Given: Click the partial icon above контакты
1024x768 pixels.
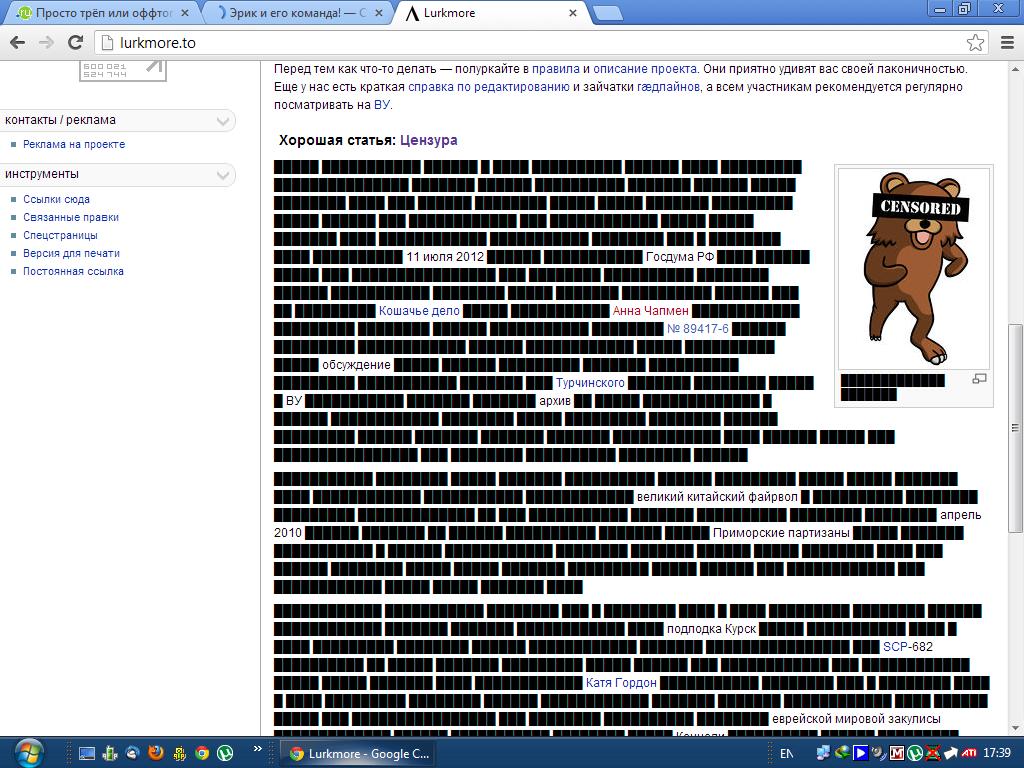Looking at the screenshot, I should (123, 71).
